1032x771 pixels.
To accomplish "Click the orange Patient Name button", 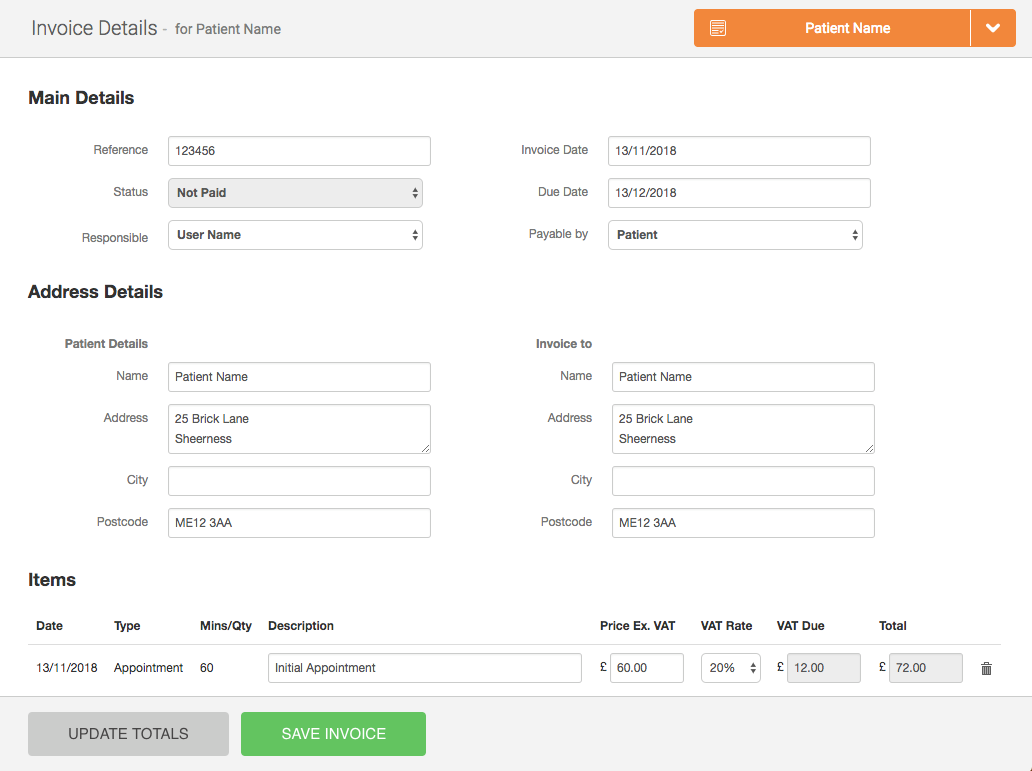I will click(832, 28).
